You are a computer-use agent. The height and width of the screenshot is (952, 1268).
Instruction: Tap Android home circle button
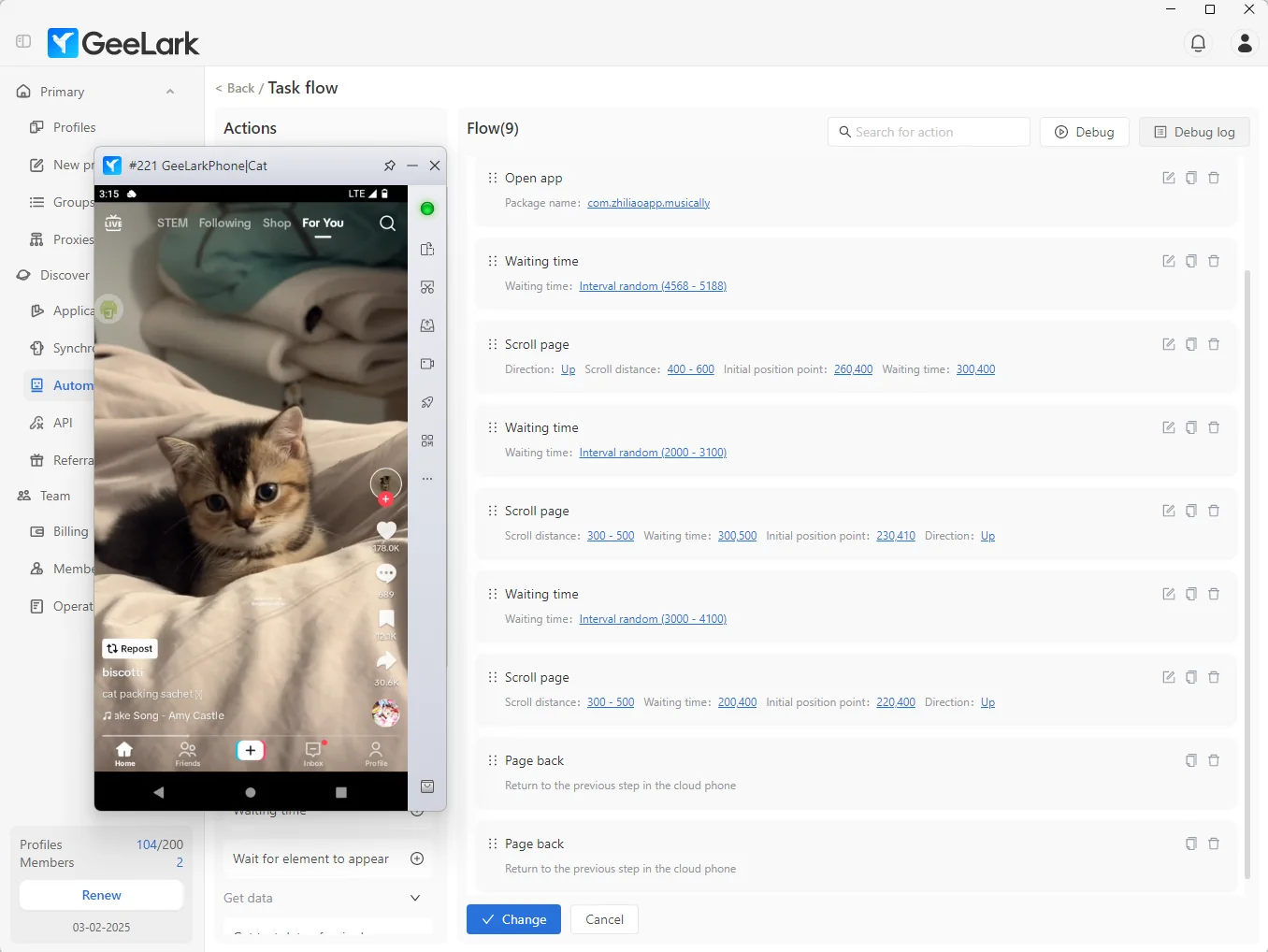[x=251, y=792]
